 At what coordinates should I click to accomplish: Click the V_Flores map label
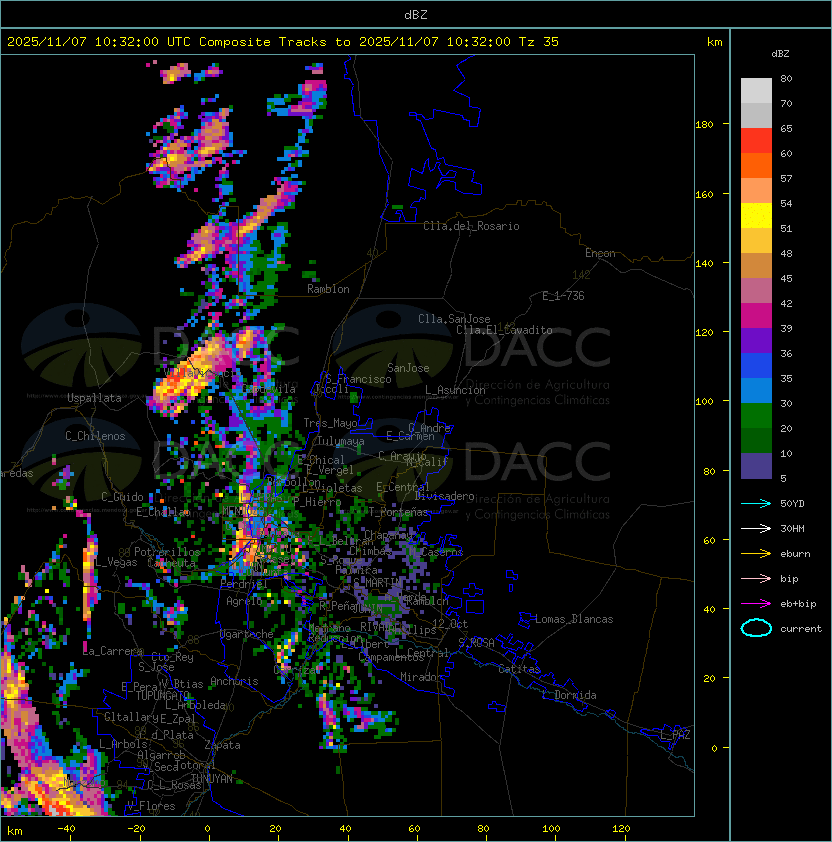tap(151, 806)
